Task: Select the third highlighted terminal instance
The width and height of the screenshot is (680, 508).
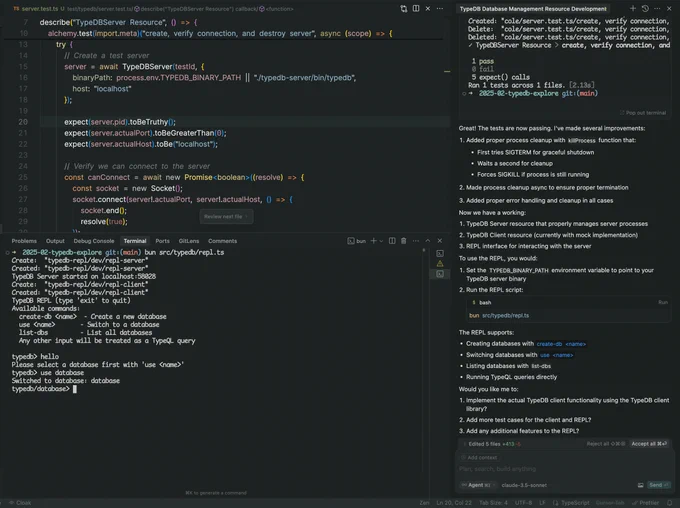Action: tap(440, 274)
